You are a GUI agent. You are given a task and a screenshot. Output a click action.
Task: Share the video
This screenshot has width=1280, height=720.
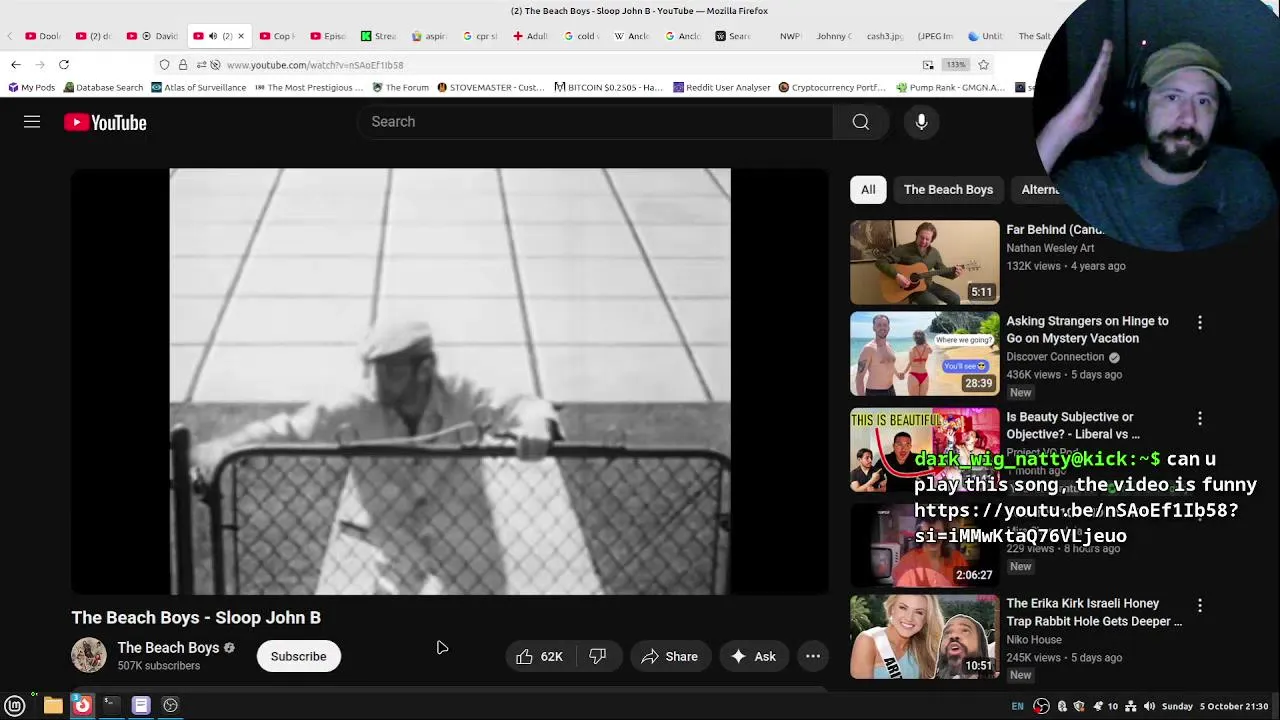670,656
